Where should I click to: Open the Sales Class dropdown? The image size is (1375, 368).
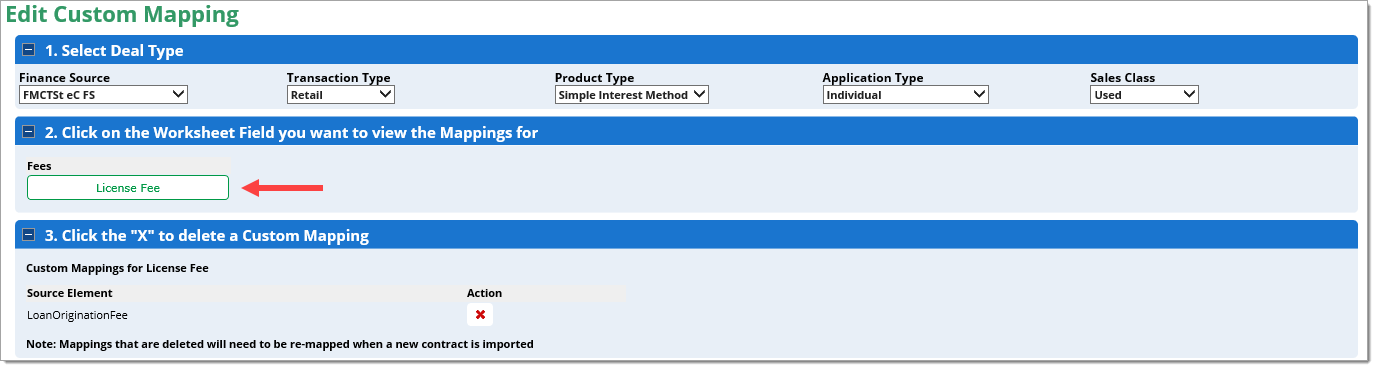[1144, 95]
